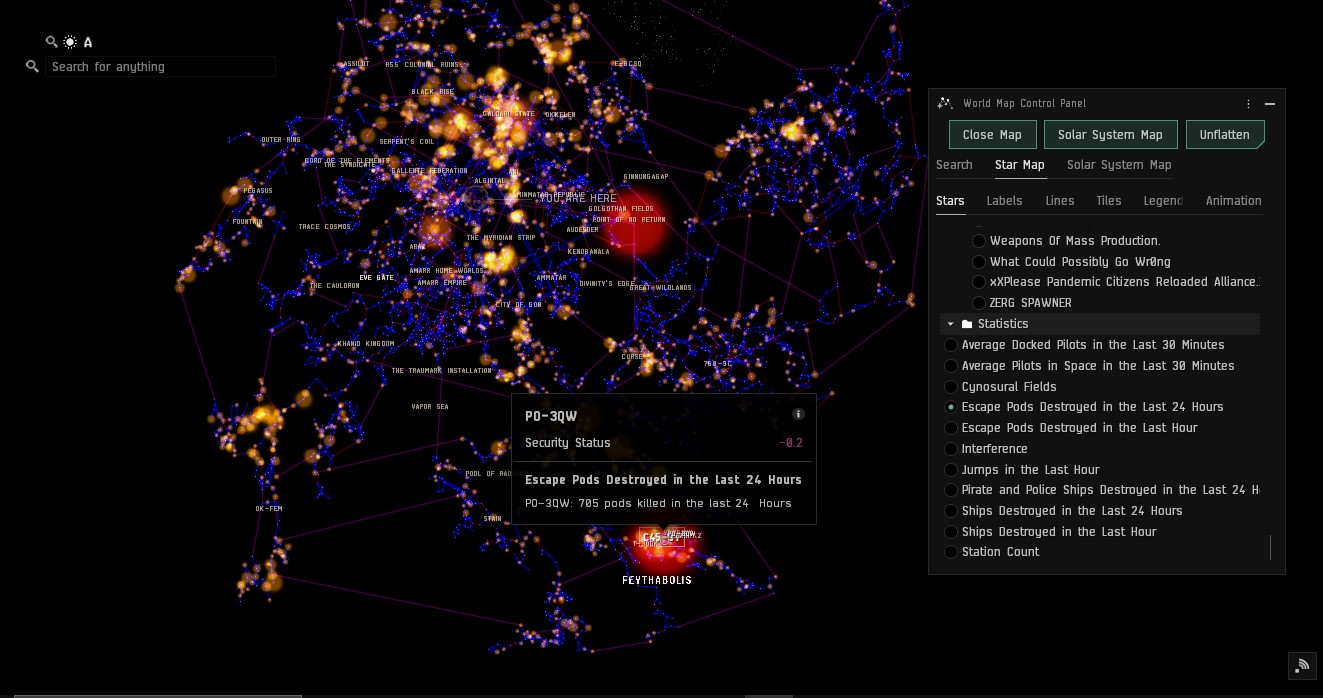Viewport: 1323px width, 698px height.
Task: Click the Unflatten button
Action: [x=1225, y=135]
